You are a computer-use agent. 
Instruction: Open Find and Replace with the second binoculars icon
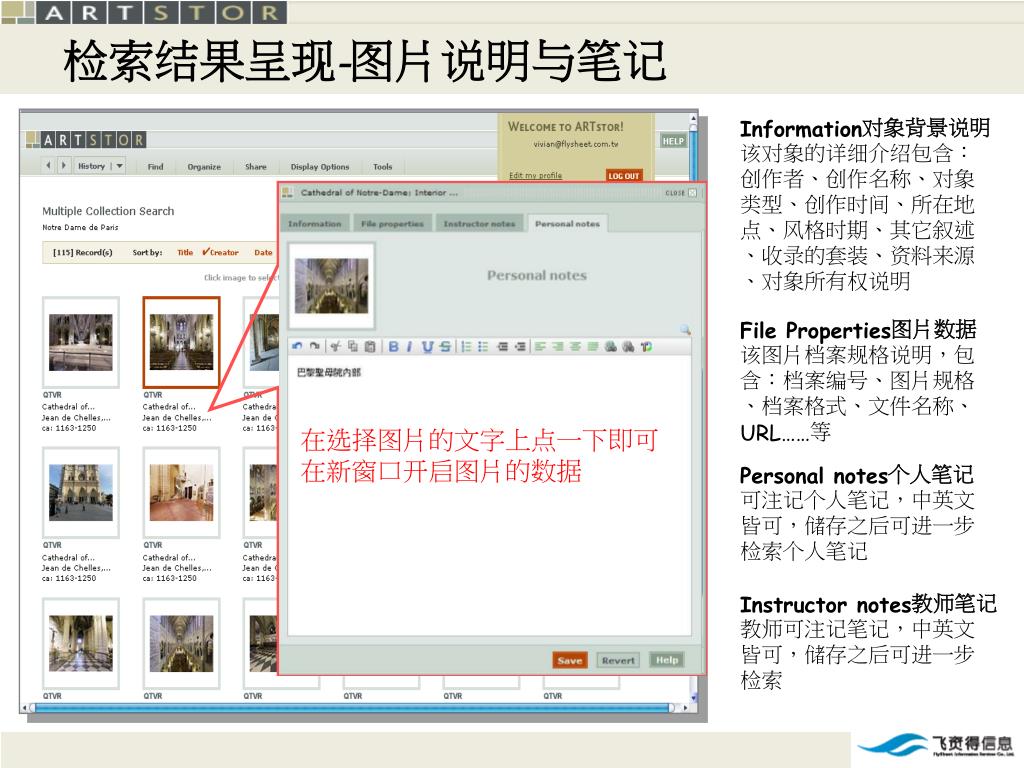click(x=628, y=346)
